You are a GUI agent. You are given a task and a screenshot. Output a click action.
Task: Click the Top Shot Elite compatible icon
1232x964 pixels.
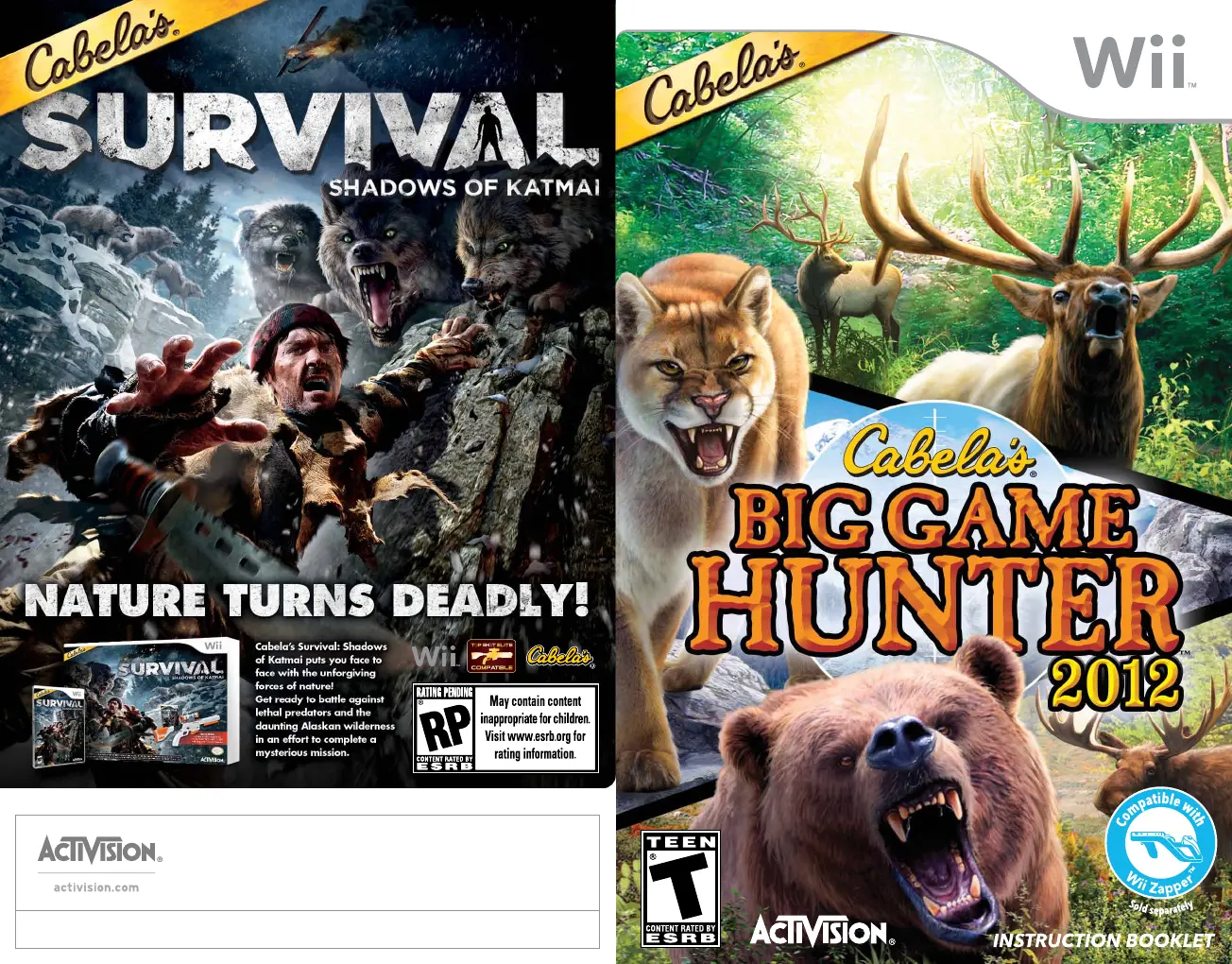point(491,656)
